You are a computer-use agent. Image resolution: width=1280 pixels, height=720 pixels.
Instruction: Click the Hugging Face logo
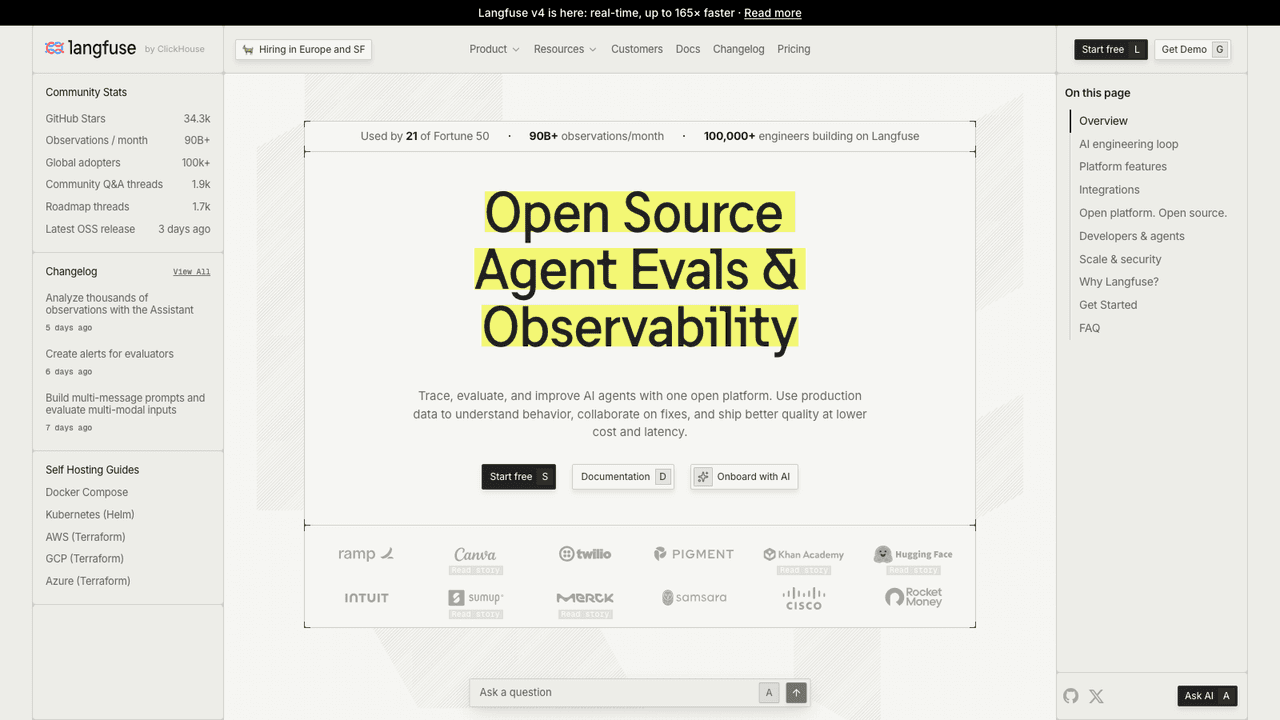tap(913, 554)
